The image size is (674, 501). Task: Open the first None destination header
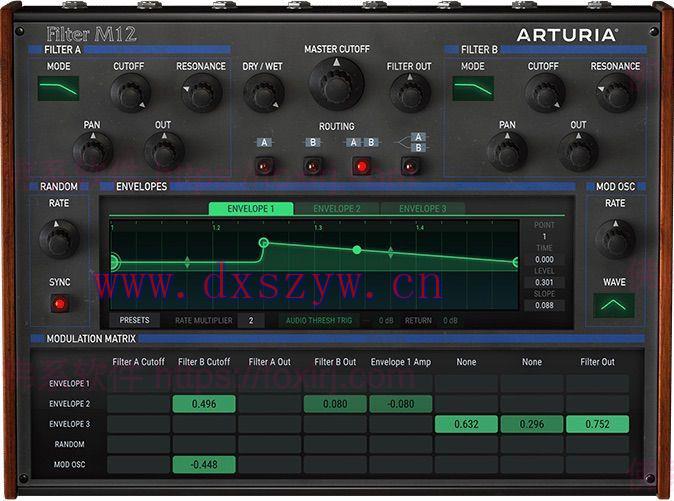click(466, 362)
